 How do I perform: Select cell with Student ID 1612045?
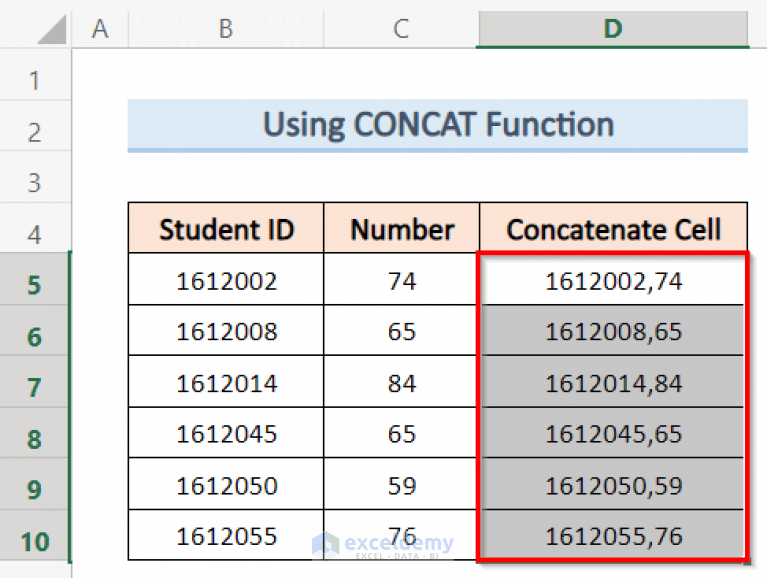226,433
